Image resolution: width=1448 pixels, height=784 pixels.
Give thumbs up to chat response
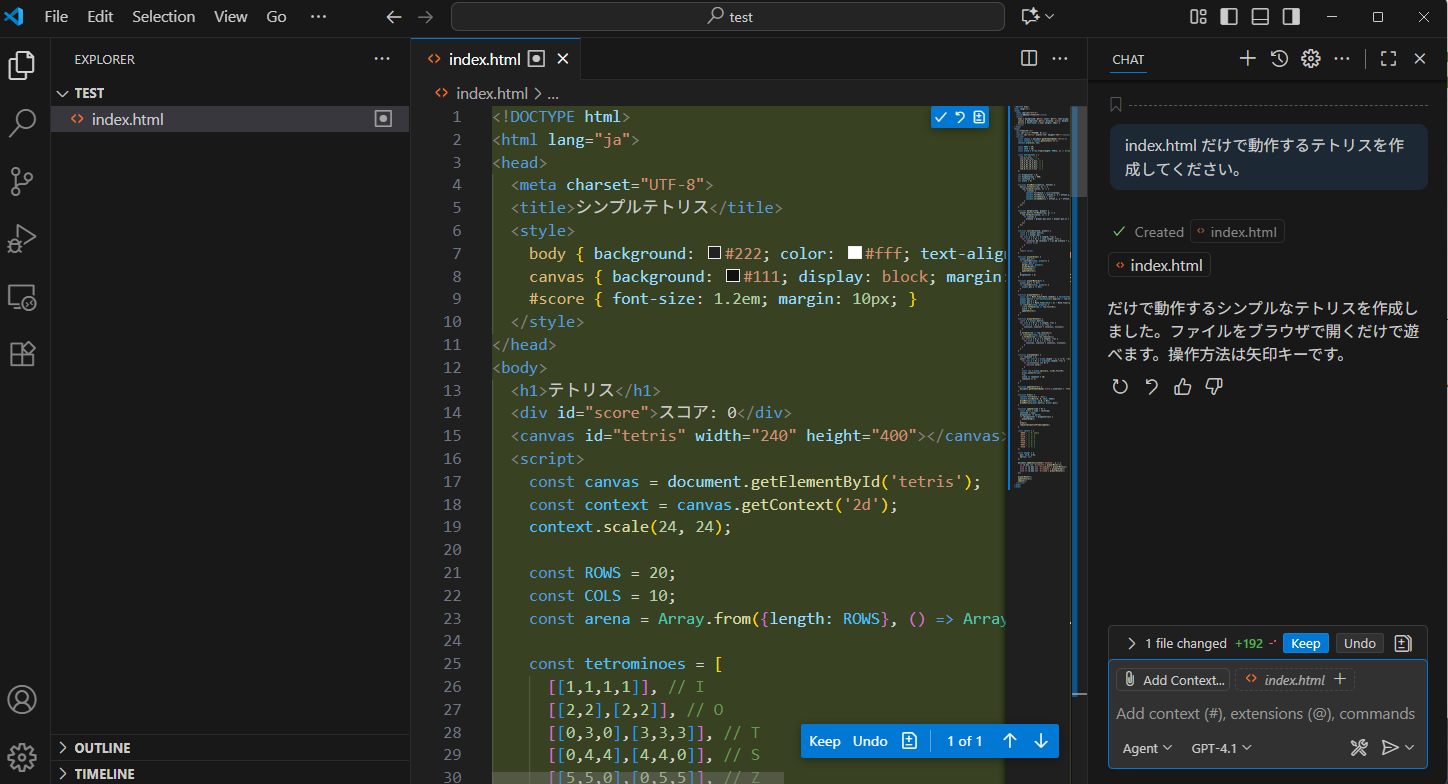coord(1183,387)
